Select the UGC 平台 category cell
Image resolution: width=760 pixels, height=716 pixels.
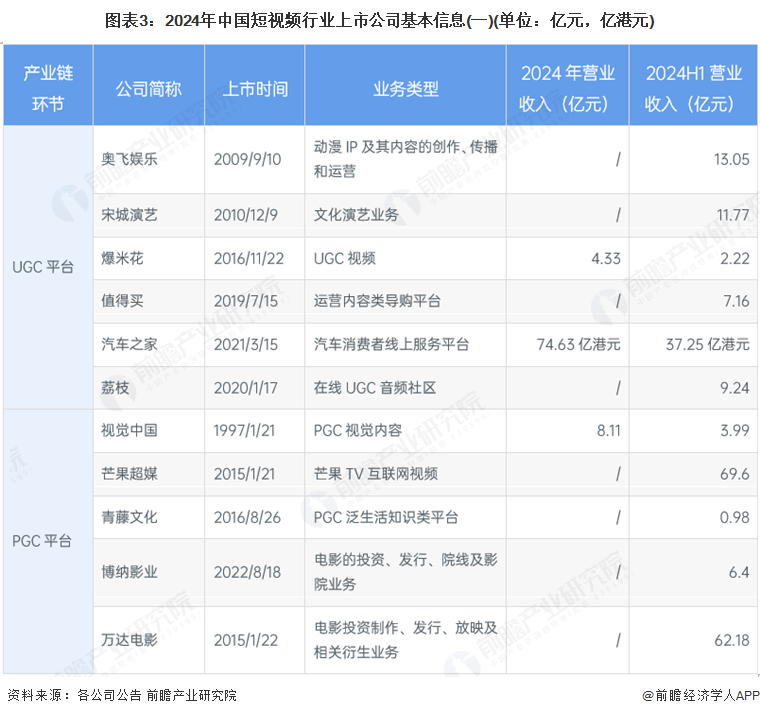click(48, 267)
